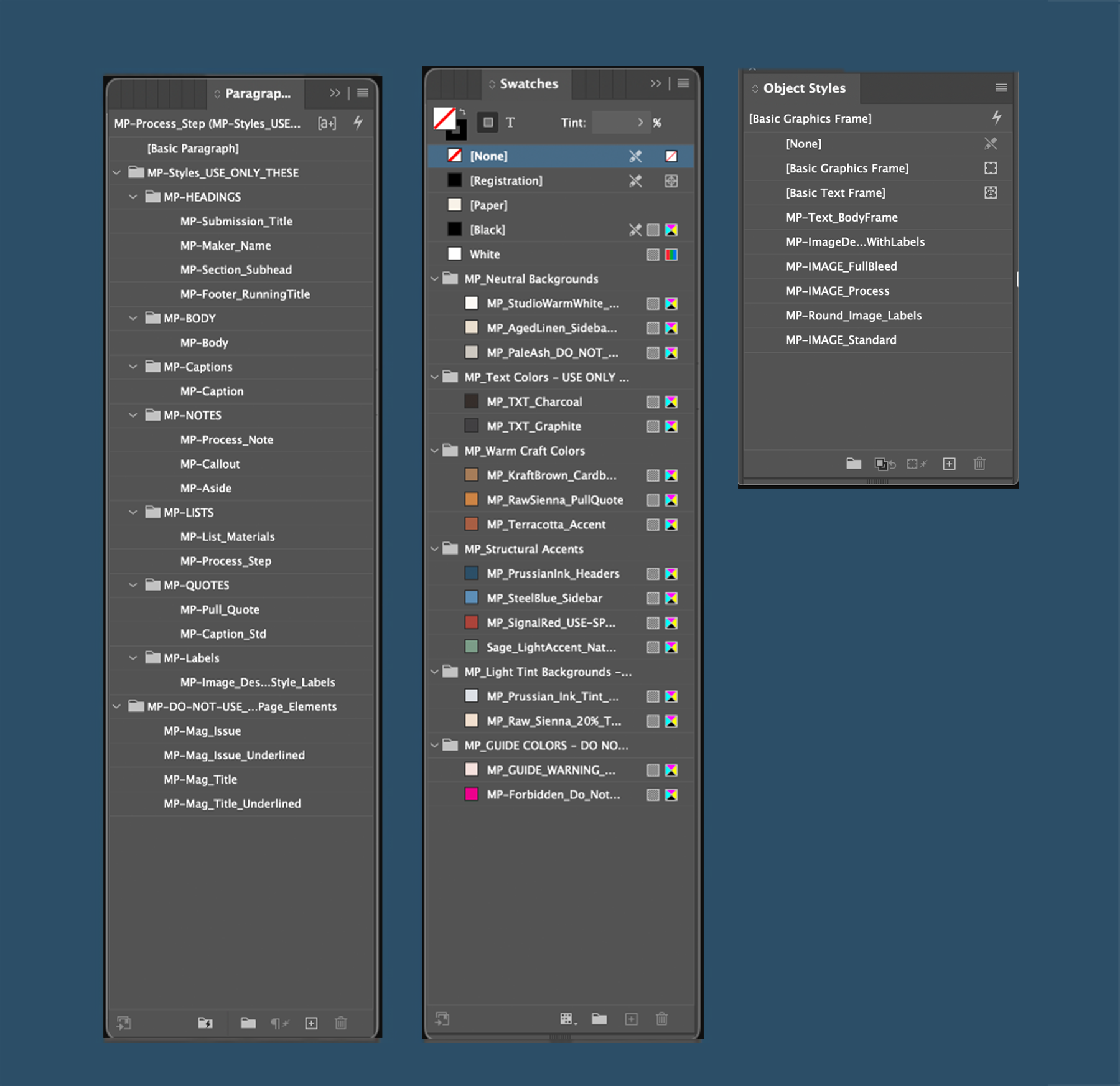
Task: Collapse Paragraph Styles panel with double arrows
Action: coord(335,93)
